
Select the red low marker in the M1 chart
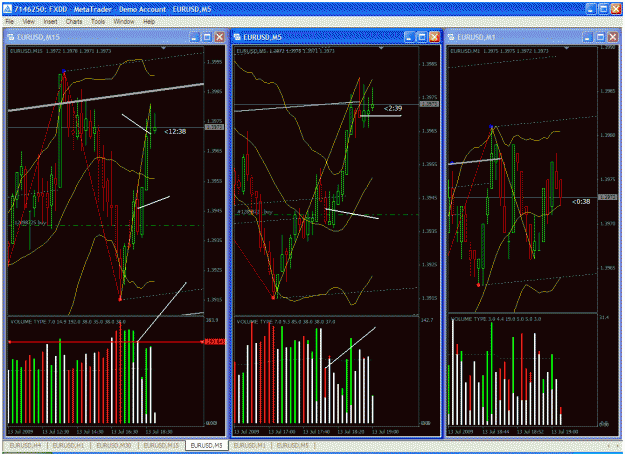(x=478, y=285)
